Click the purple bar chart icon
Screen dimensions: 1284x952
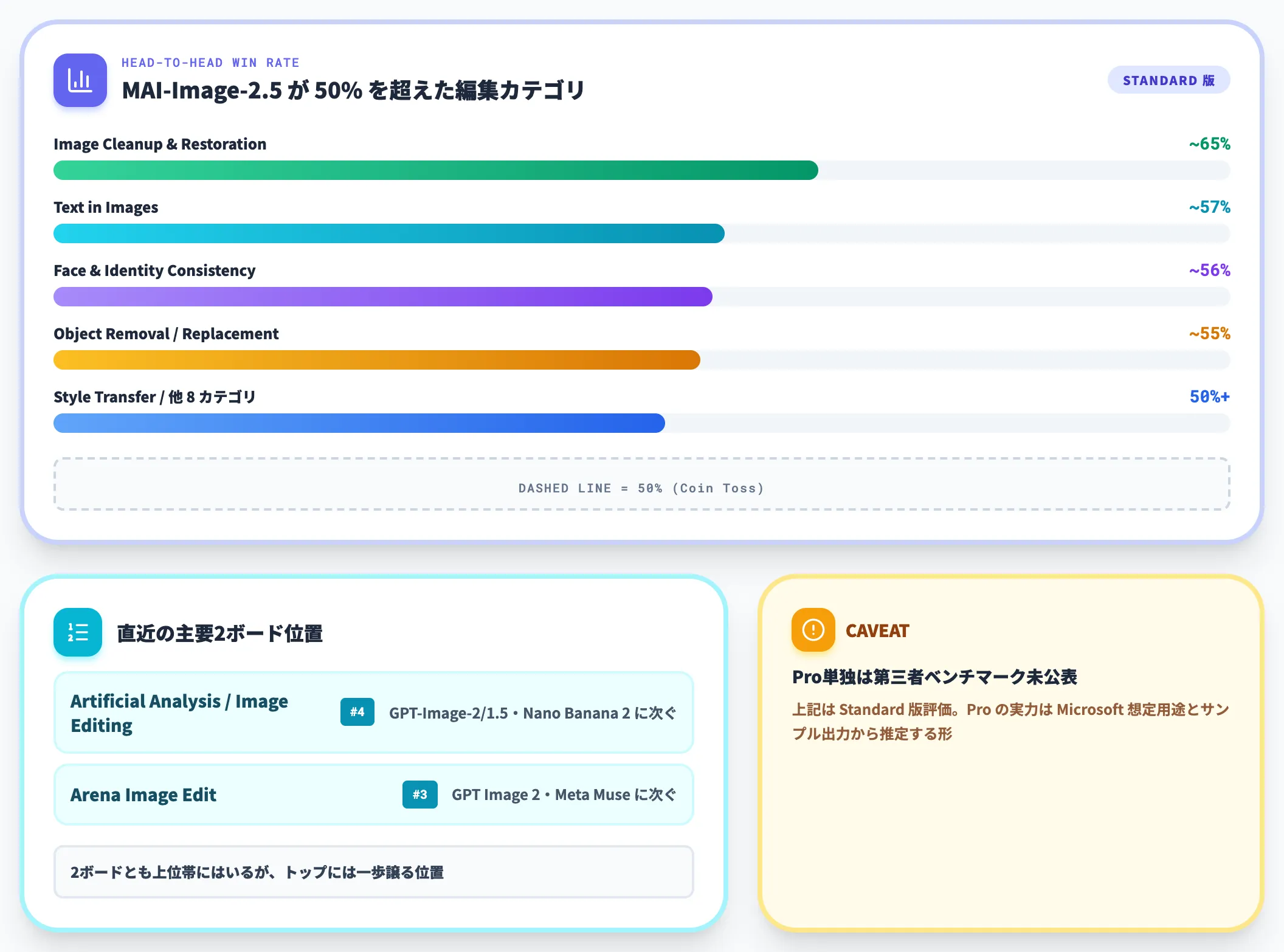[x=80, y=80]
